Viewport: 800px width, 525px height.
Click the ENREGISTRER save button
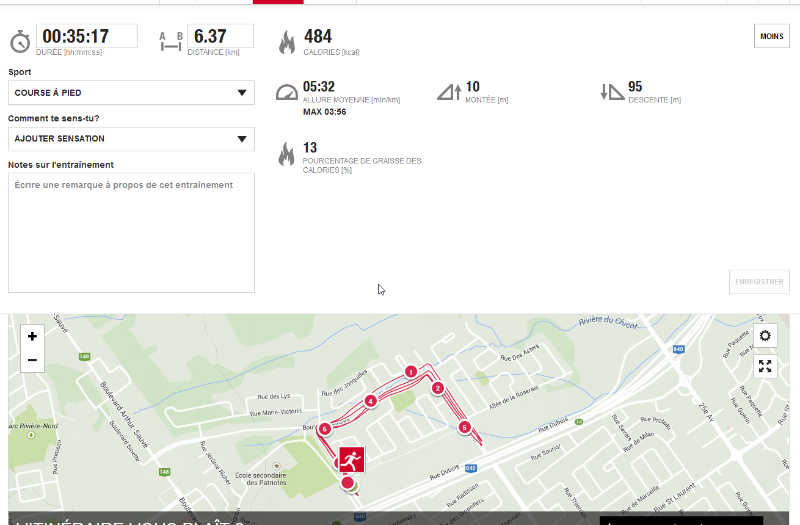point(759,282)
